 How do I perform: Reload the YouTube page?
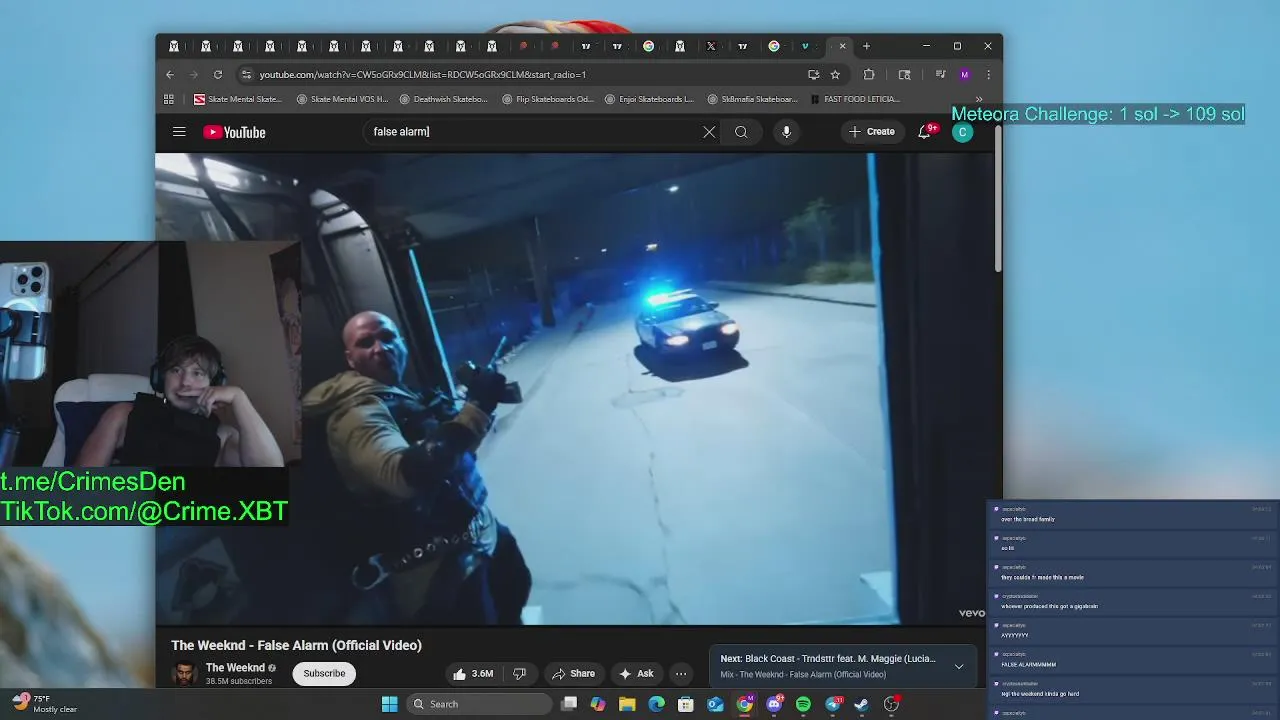pyautogui.click(x=217, y=74)
